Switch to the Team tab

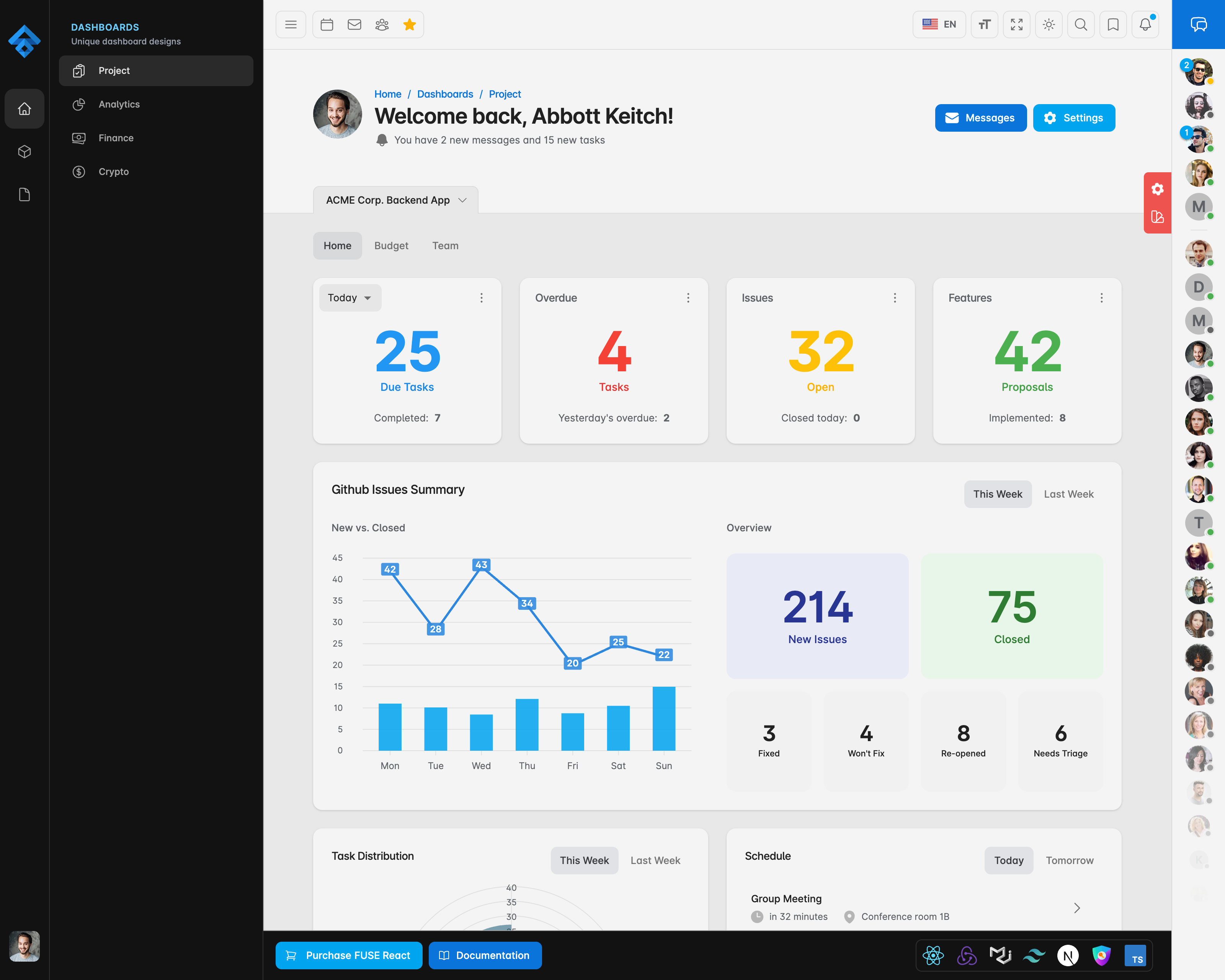click(x=445, y=245)
